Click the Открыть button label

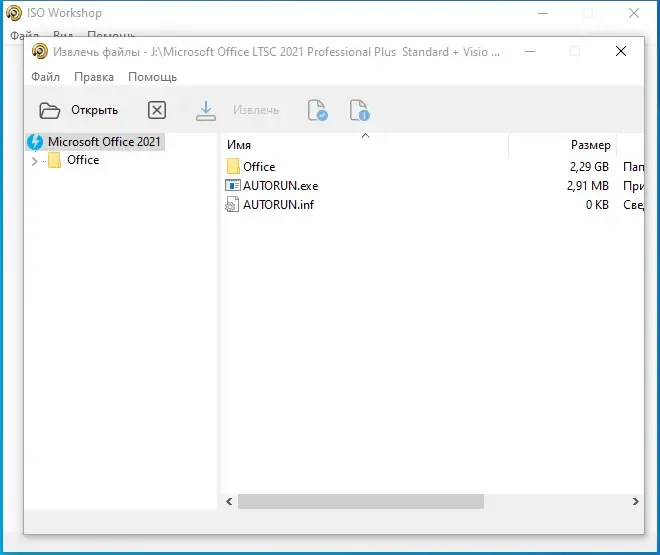pyautogui.click(x=94, y=110)
